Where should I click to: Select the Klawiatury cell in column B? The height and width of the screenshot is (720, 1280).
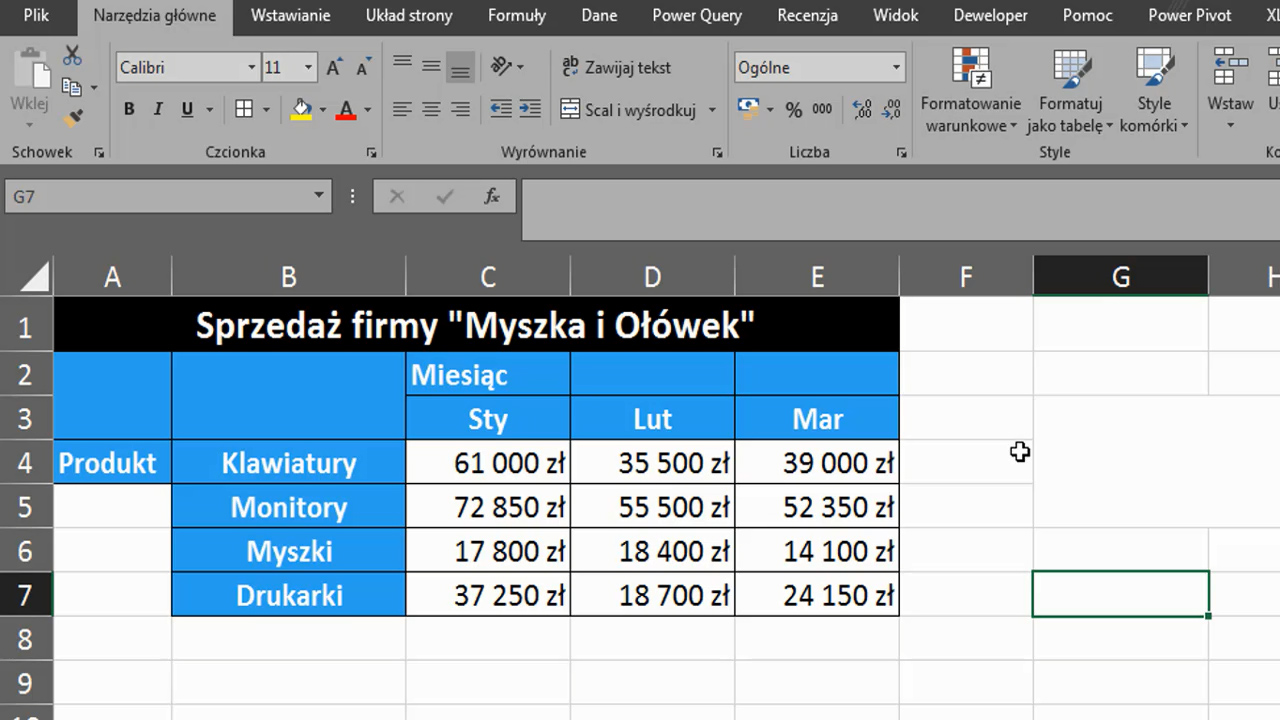point(288,463)
